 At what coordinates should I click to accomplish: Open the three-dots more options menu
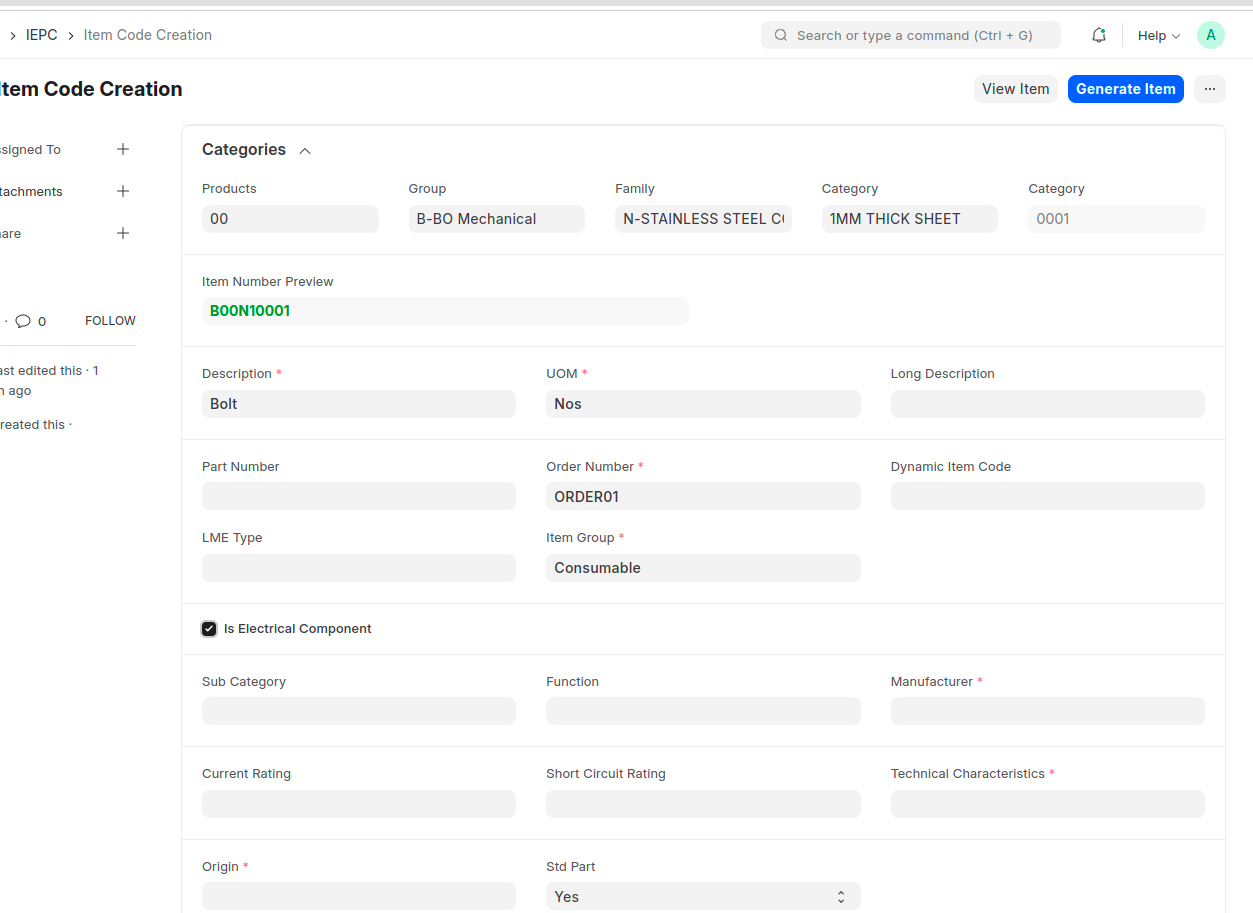tap(1209, 89)
